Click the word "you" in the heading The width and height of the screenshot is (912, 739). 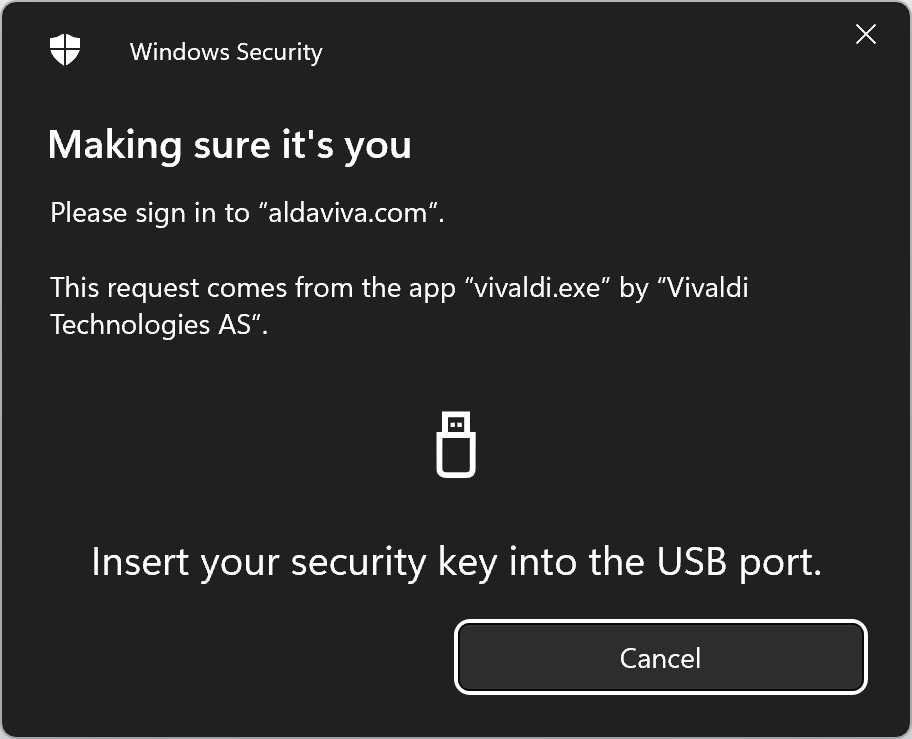(x=378, y=148)
